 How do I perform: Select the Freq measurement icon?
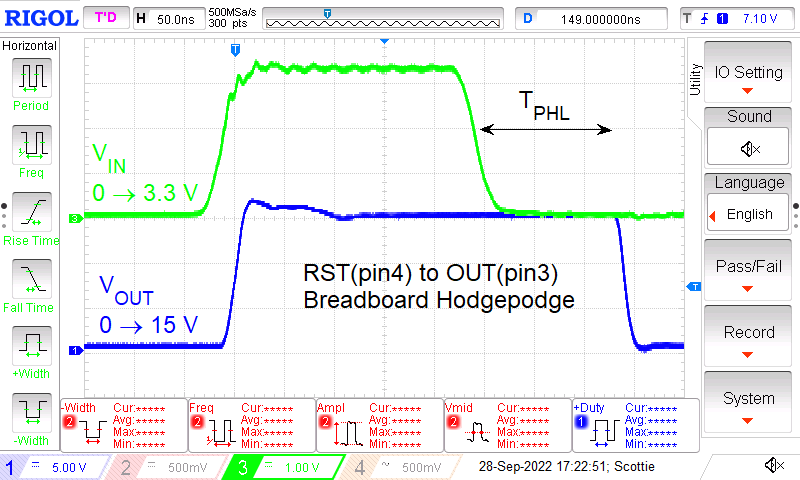pos(32,144)
